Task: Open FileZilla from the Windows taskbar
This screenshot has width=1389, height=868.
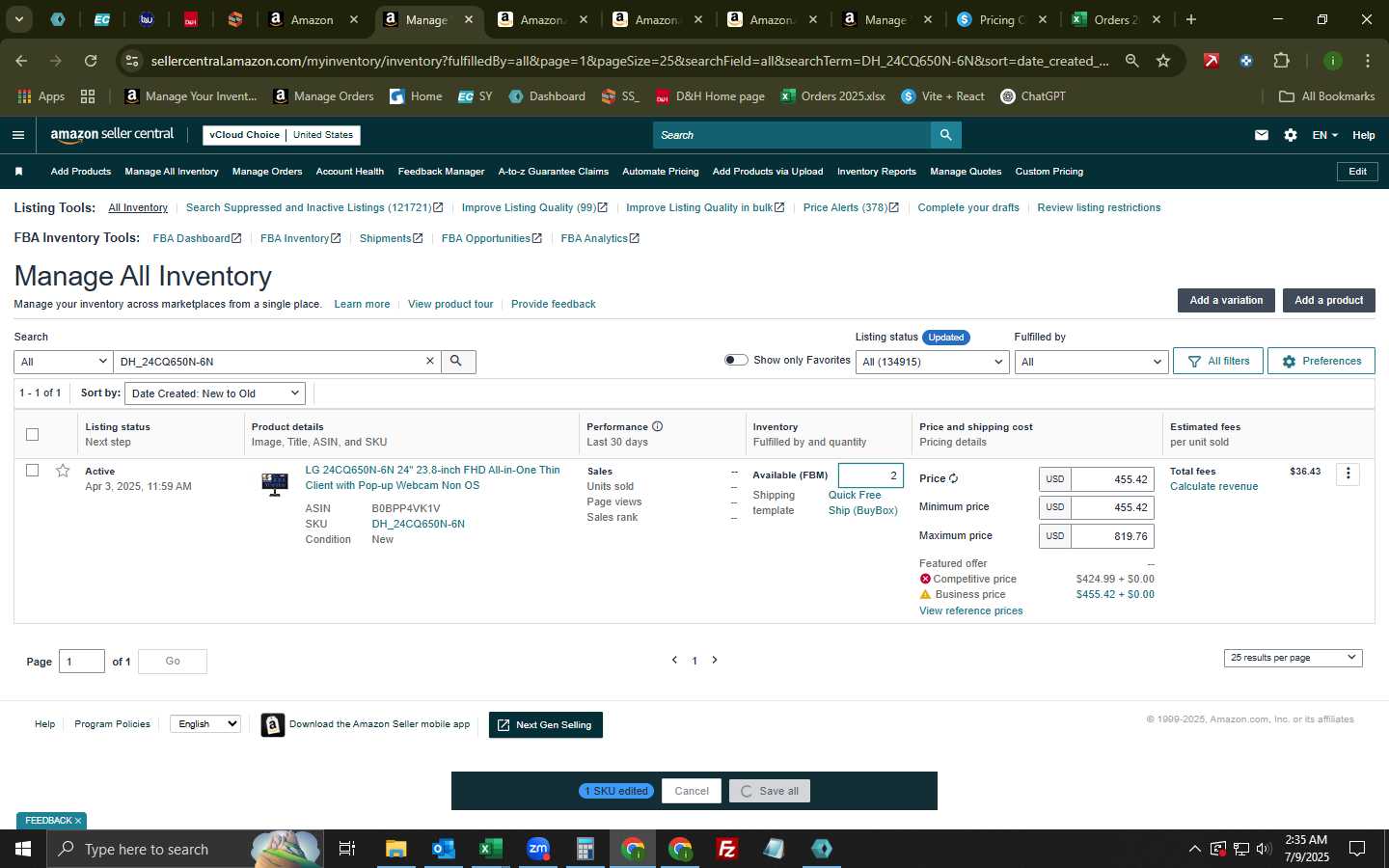Action: coord(727,849)
